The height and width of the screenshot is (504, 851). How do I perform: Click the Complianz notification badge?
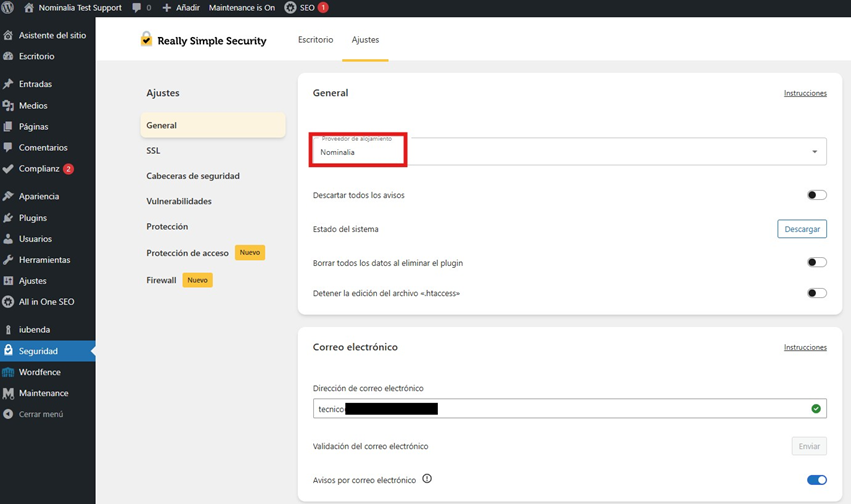click(x=68, y=169)
